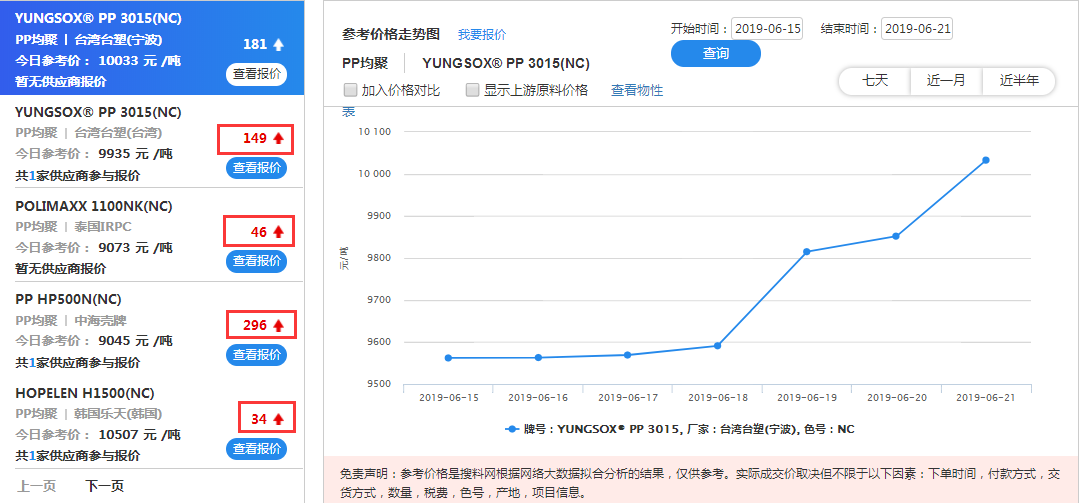Screen dimensions: 1081x503
Task: Tick the 显示上游原料价格 checkbox
Action: coord(472,90)
